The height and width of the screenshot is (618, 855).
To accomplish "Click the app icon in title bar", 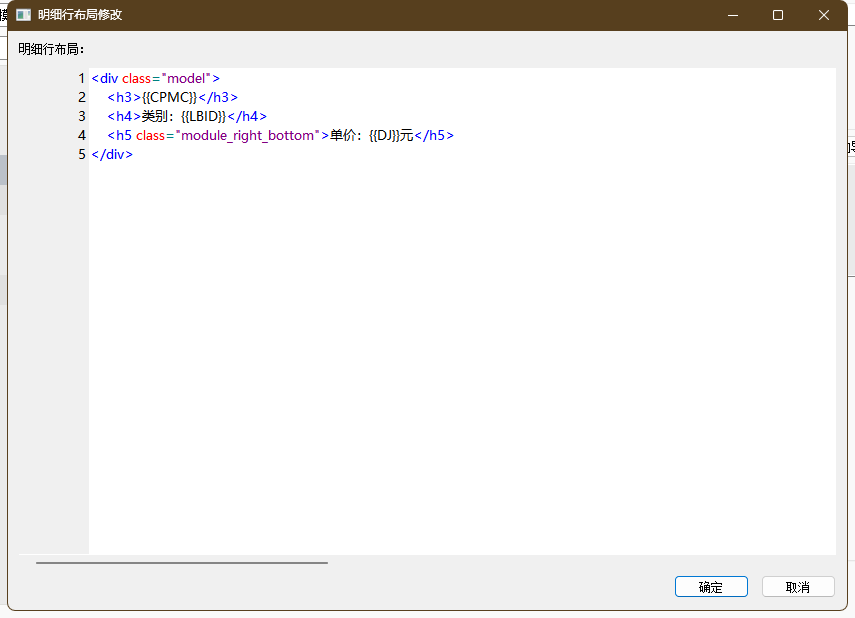I will tap(23, 15).
